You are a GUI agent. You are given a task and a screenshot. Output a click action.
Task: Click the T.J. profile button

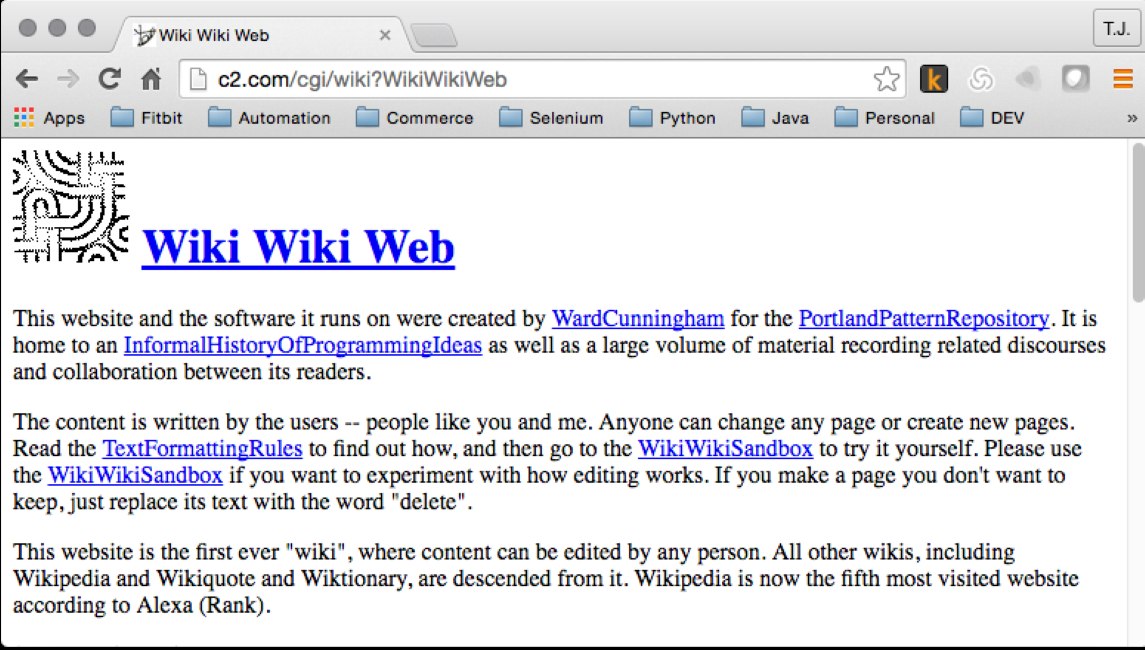coord(1119,27)
